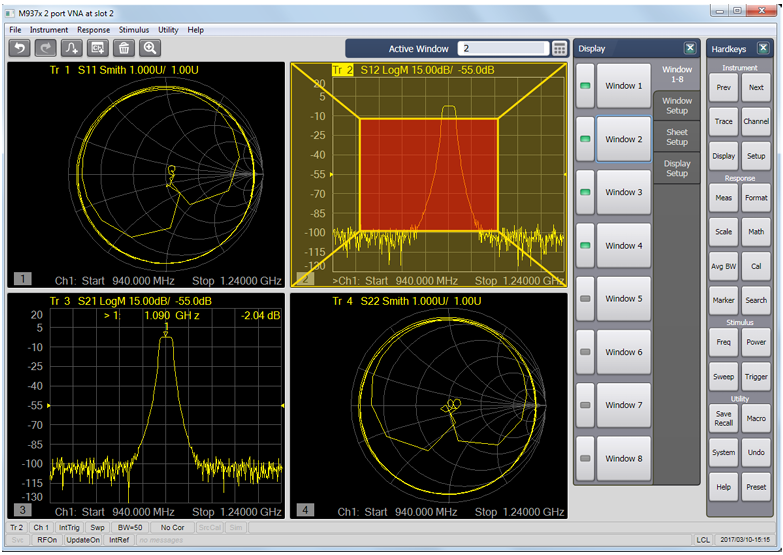Click the Trigger hardkey
Screen dimensions: 783x555
756,377
